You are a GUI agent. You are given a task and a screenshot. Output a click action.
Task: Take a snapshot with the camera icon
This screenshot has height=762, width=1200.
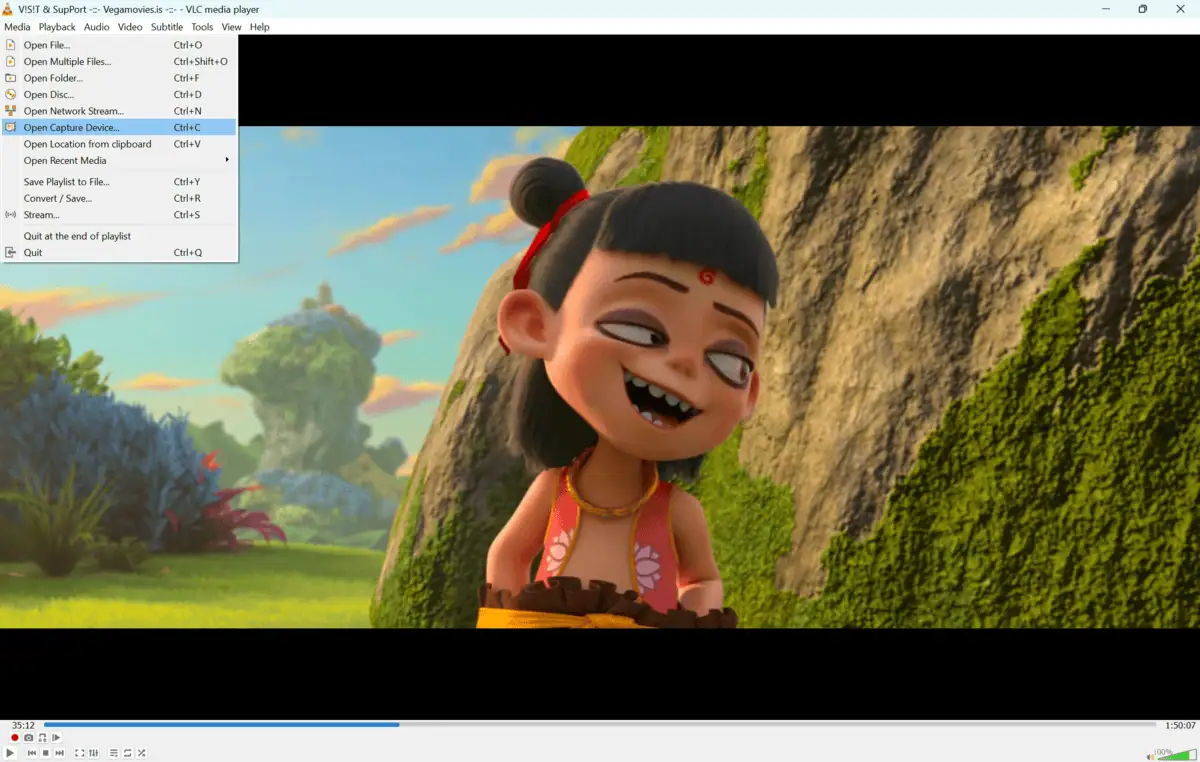(x=28, y=738)
